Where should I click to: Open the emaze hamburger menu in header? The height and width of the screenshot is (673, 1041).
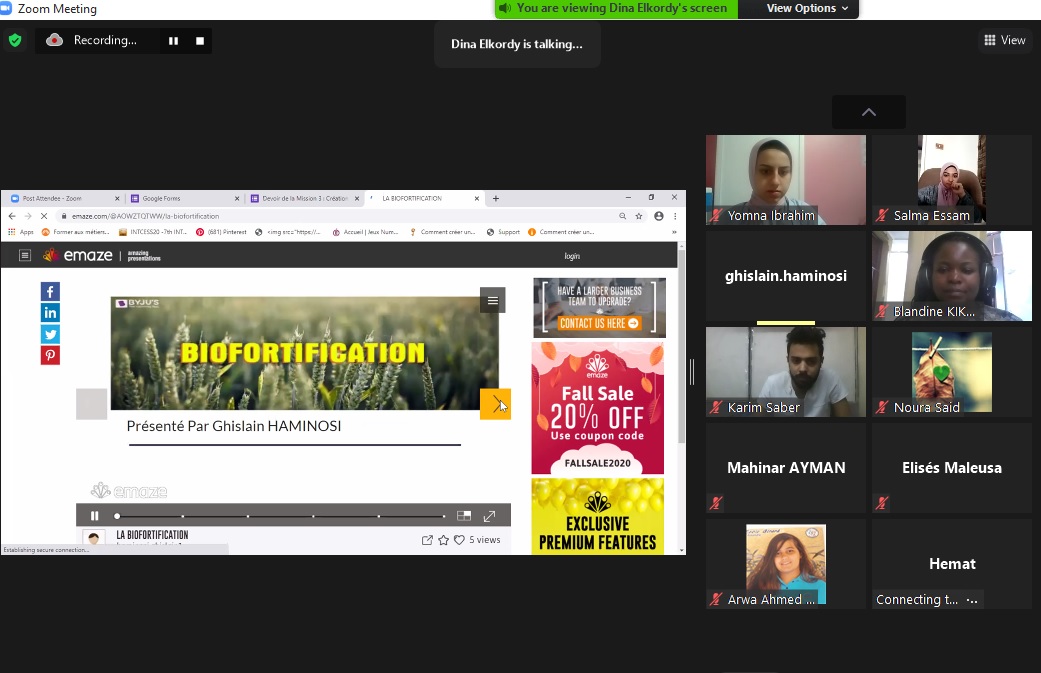[x=25, y=256]
